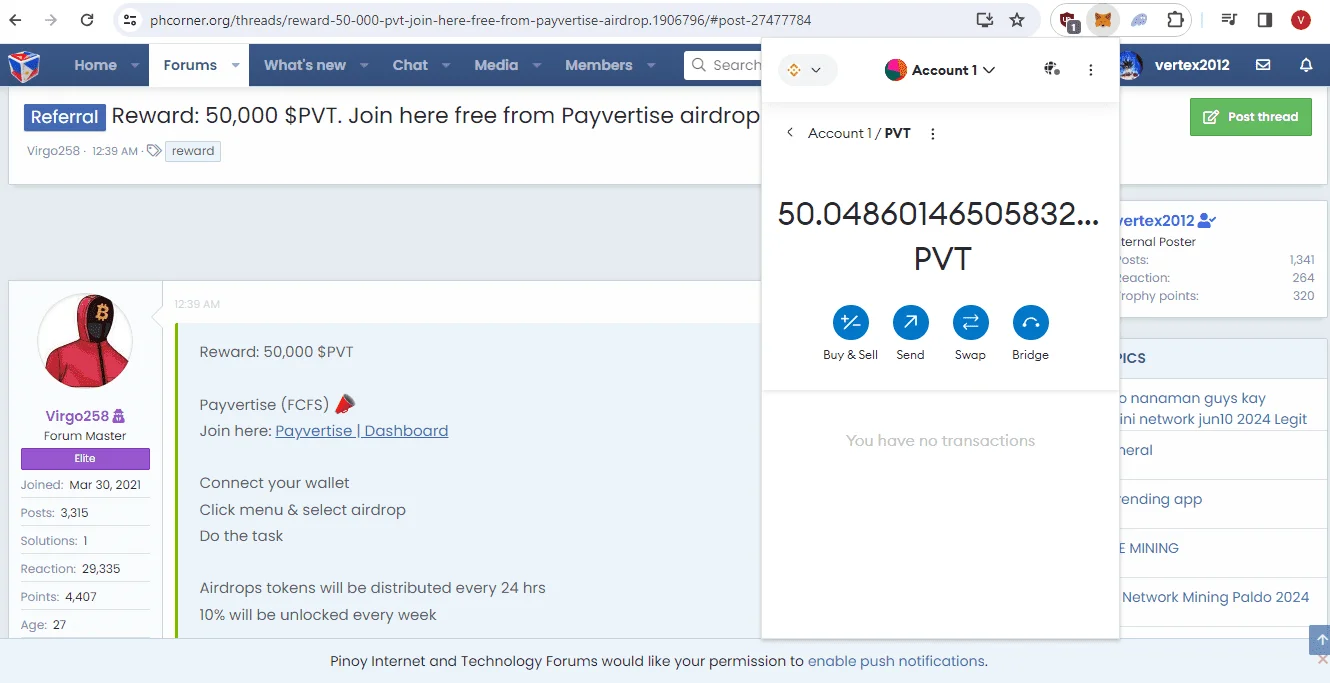
Task: Open forum alerts bell icon
Action: coord(1306,65)
